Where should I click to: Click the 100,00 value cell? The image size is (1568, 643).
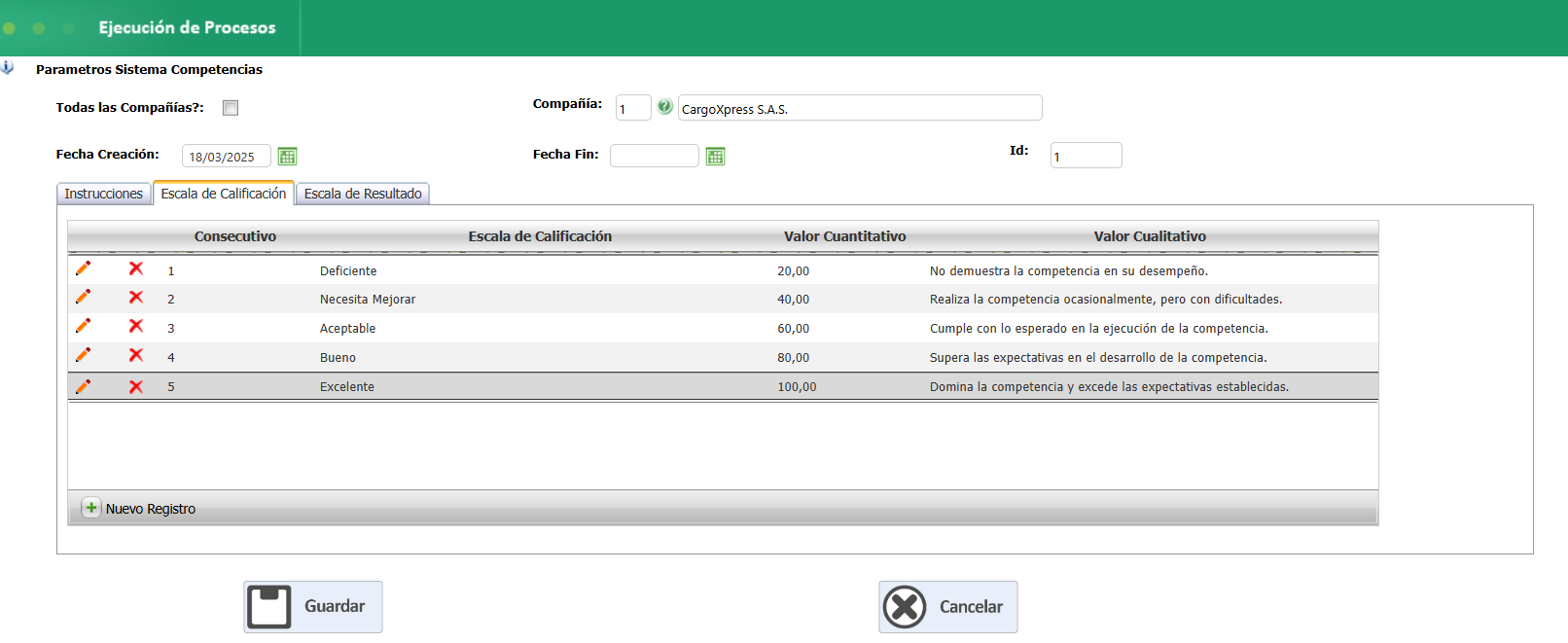797,387
